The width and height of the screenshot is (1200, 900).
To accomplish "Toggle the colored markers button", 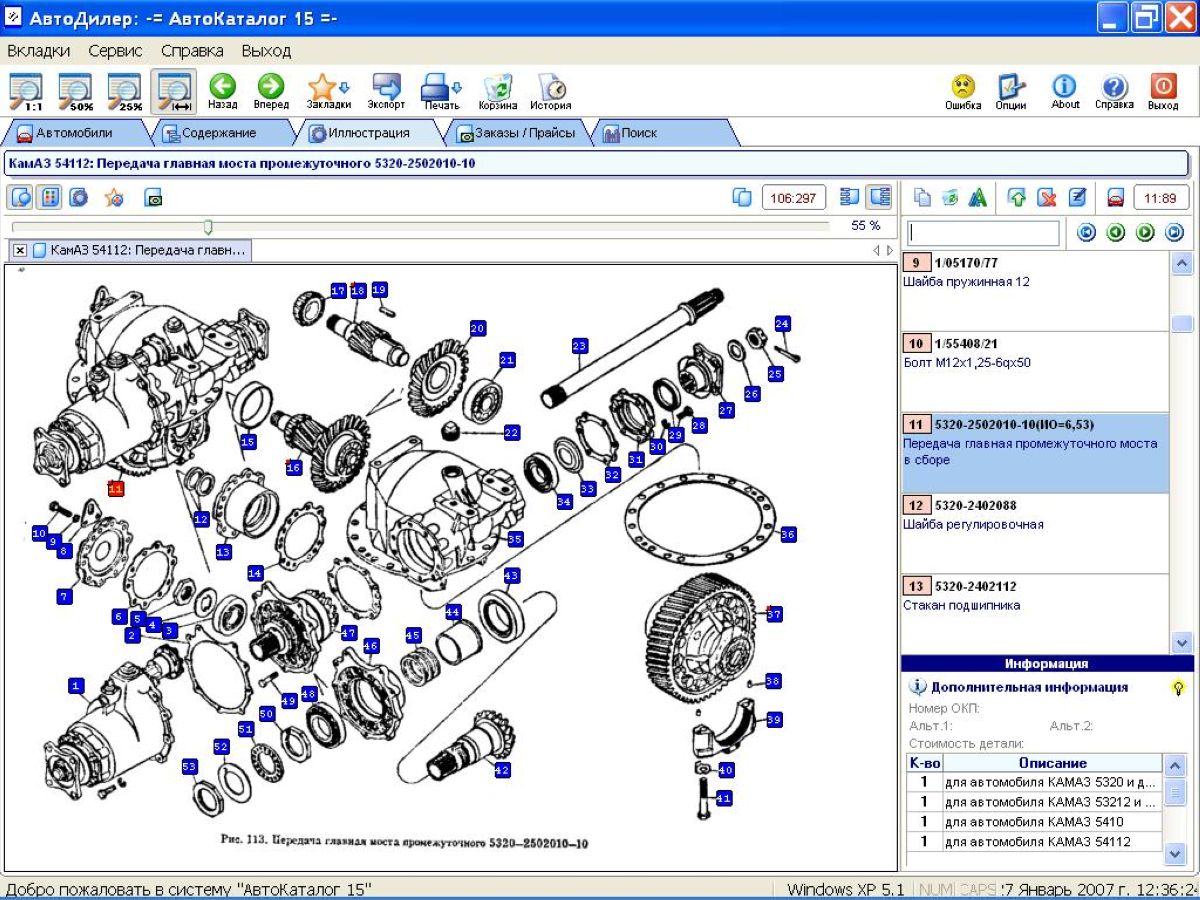I will coord(49,197).
